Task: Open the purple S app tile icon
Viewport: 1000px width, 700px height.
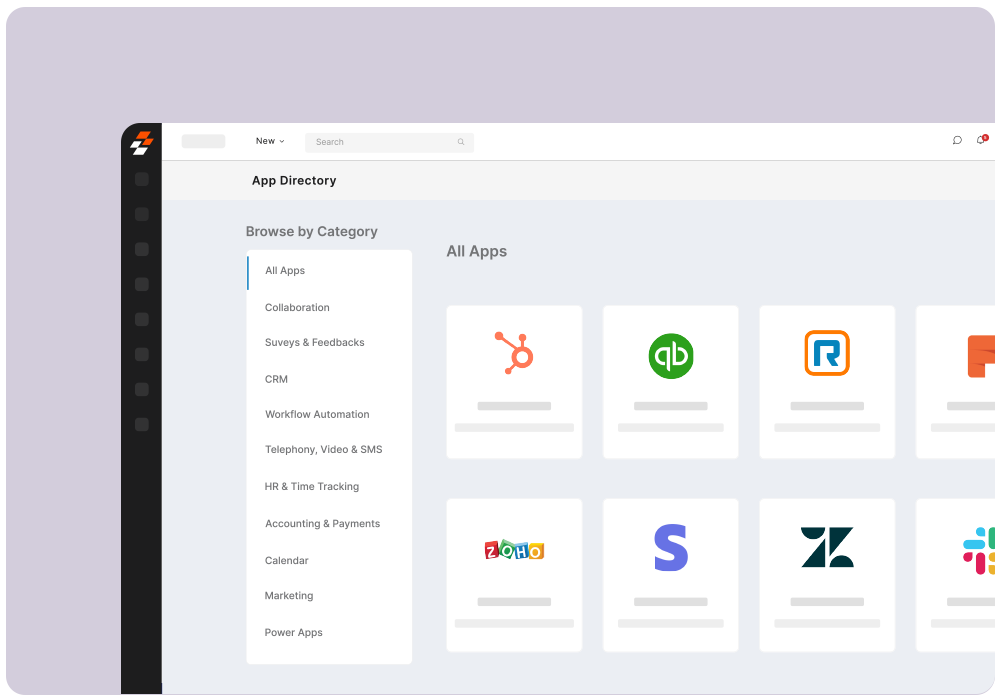Action: (670, 548)
